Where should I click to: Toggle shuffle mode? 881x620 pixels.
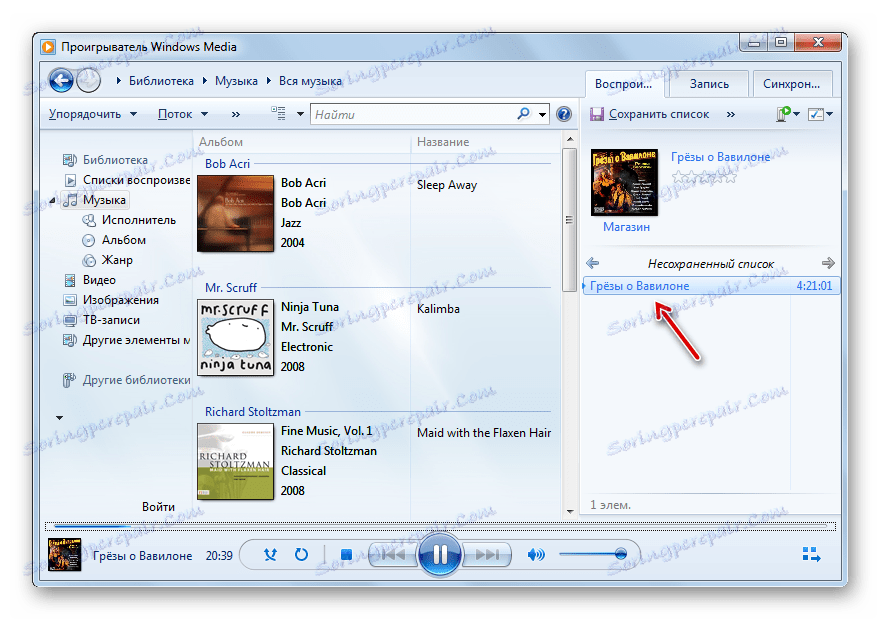tap(271, 555)
